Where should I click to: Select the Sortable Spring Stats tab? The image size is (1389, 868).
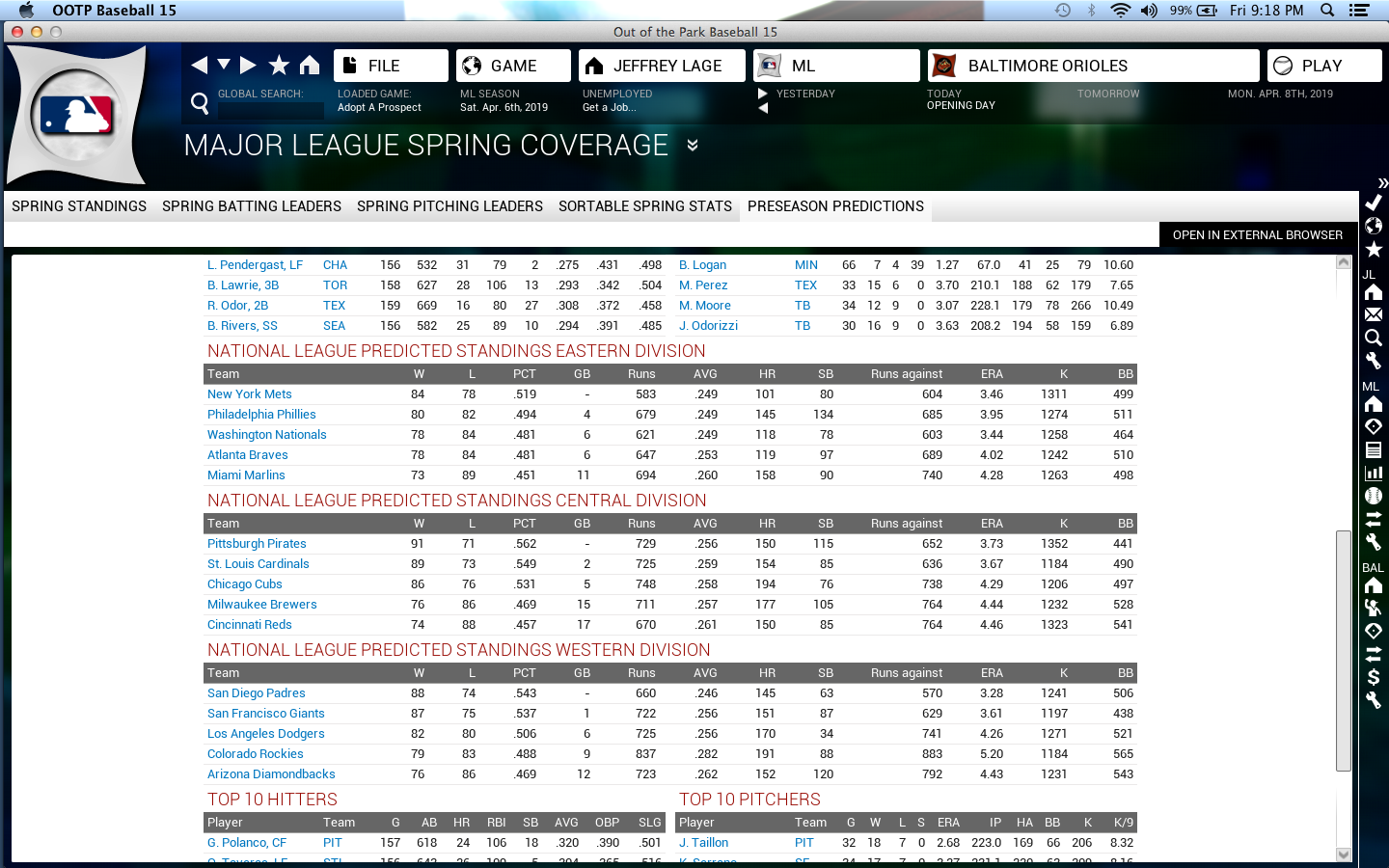[x=644, y=206]
